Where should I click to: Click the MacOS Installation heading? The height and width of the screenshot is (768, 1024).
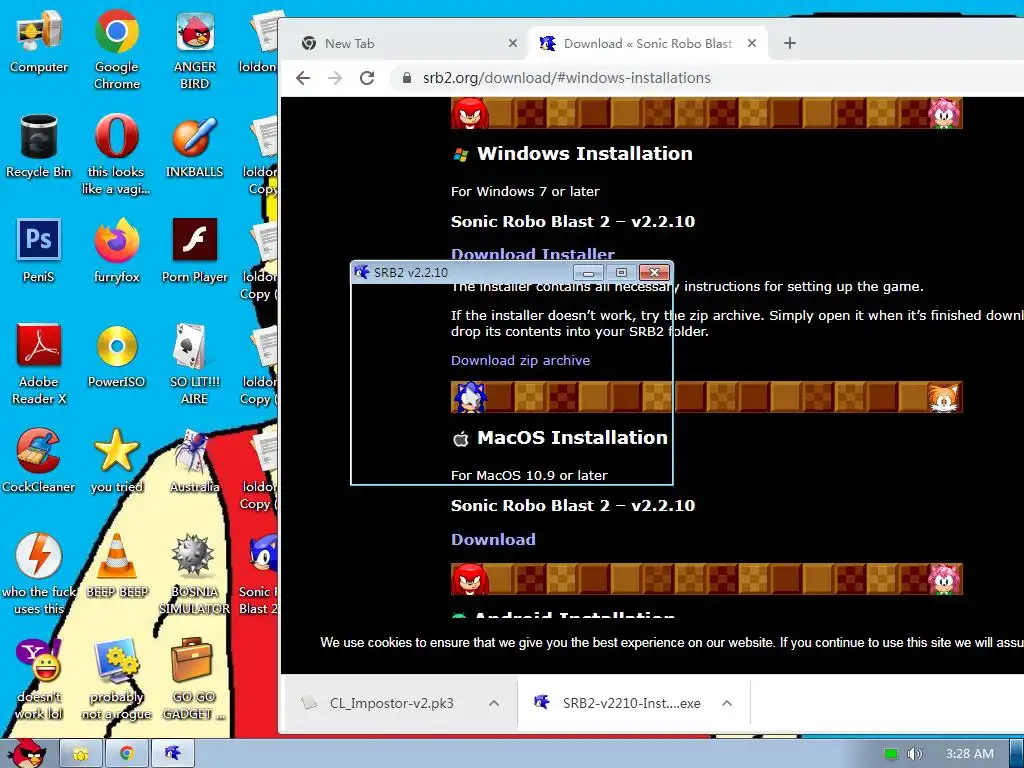click(572, 438)
